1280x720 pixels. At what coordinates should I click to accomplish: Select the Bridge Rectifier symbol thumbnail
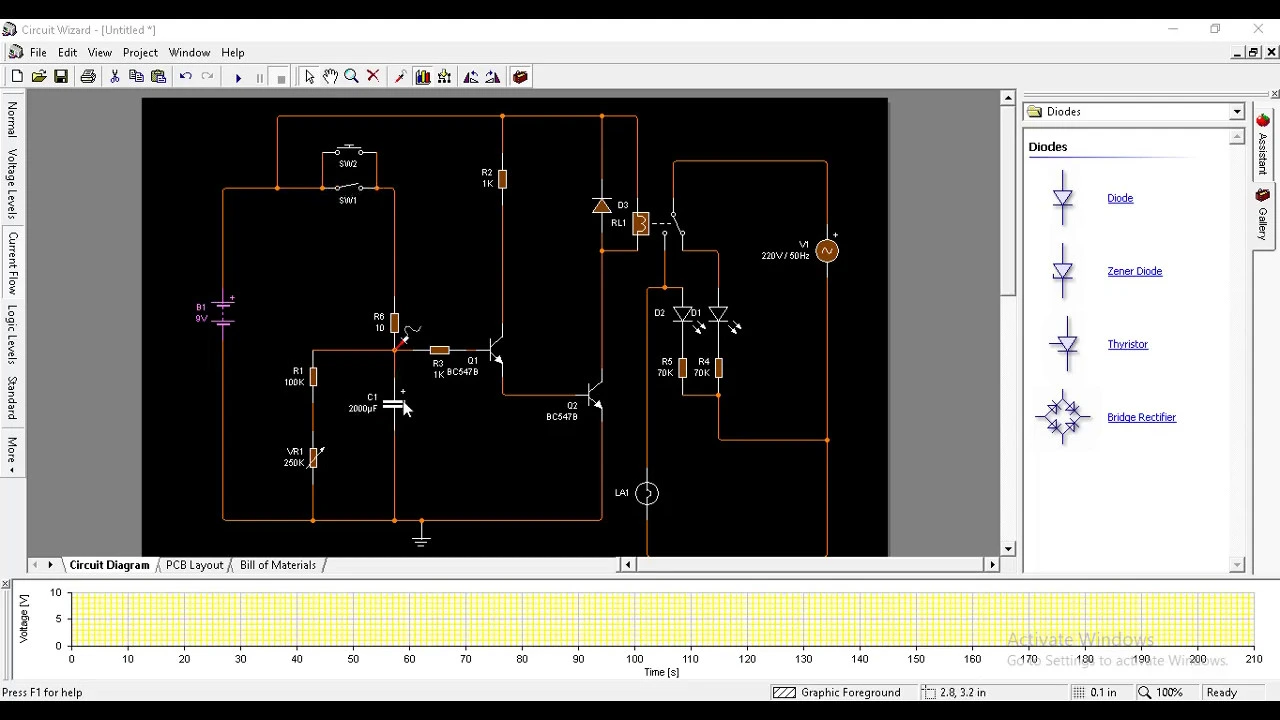tap(1063, 417)
